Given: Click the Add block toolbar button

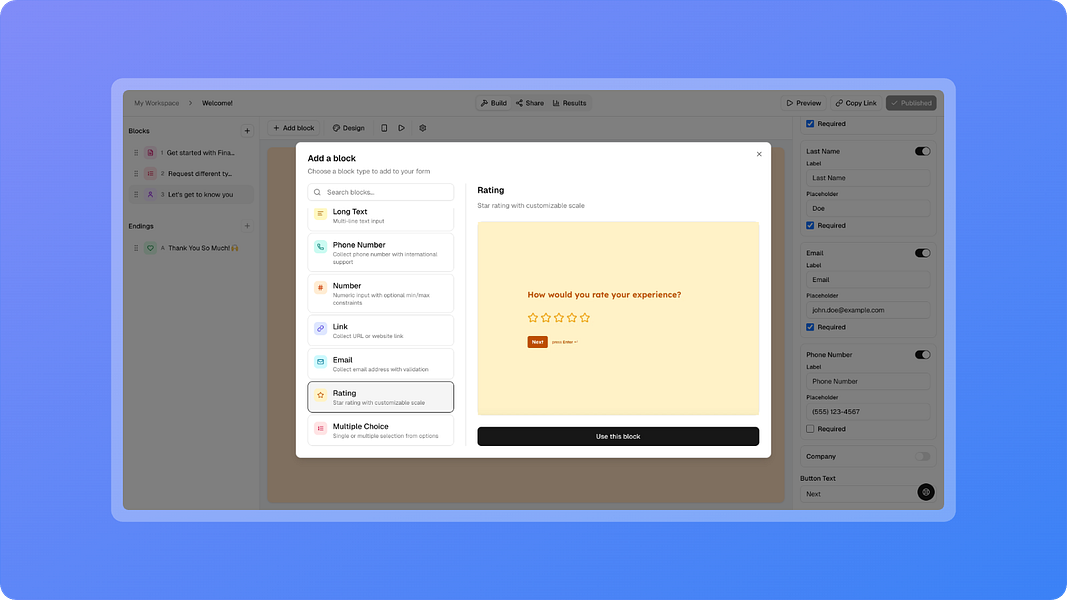Looking at the screenshot, I should pyautogui.click(x=293, y=128).
